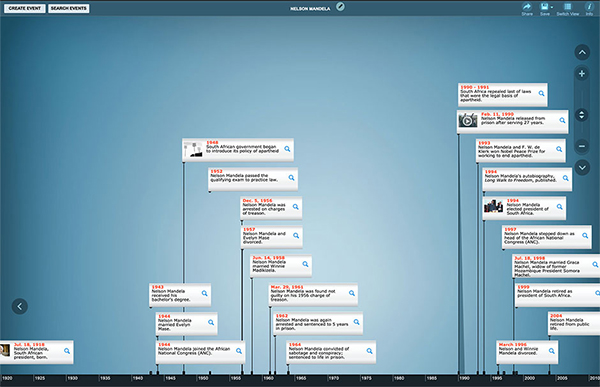Magnify the Feb. 11, 1990 release event
Image resolution: width=600 pixels, height=387 pixels.
tap(562, 120)
